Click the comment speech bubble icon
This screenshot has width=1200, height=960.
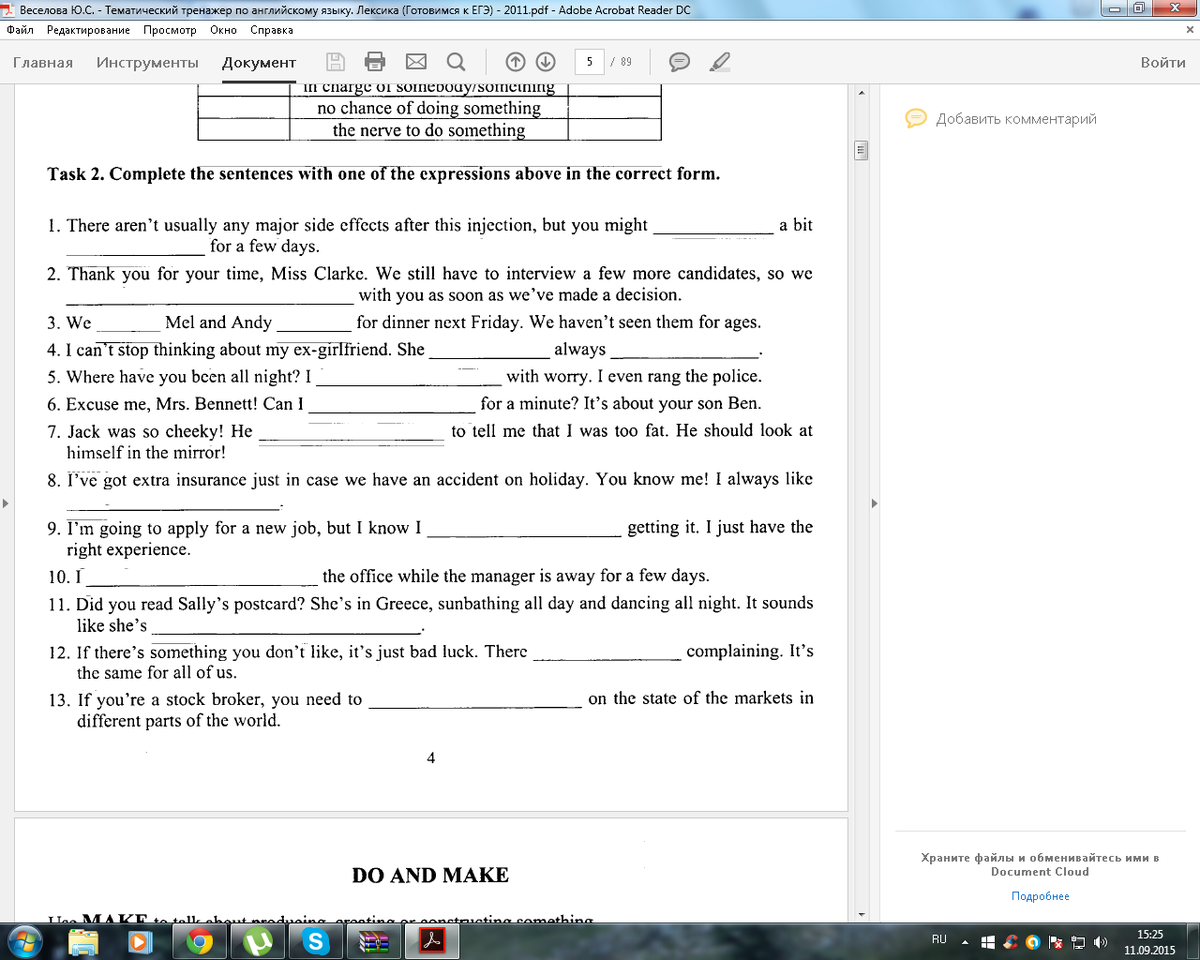tap(679, 62)
